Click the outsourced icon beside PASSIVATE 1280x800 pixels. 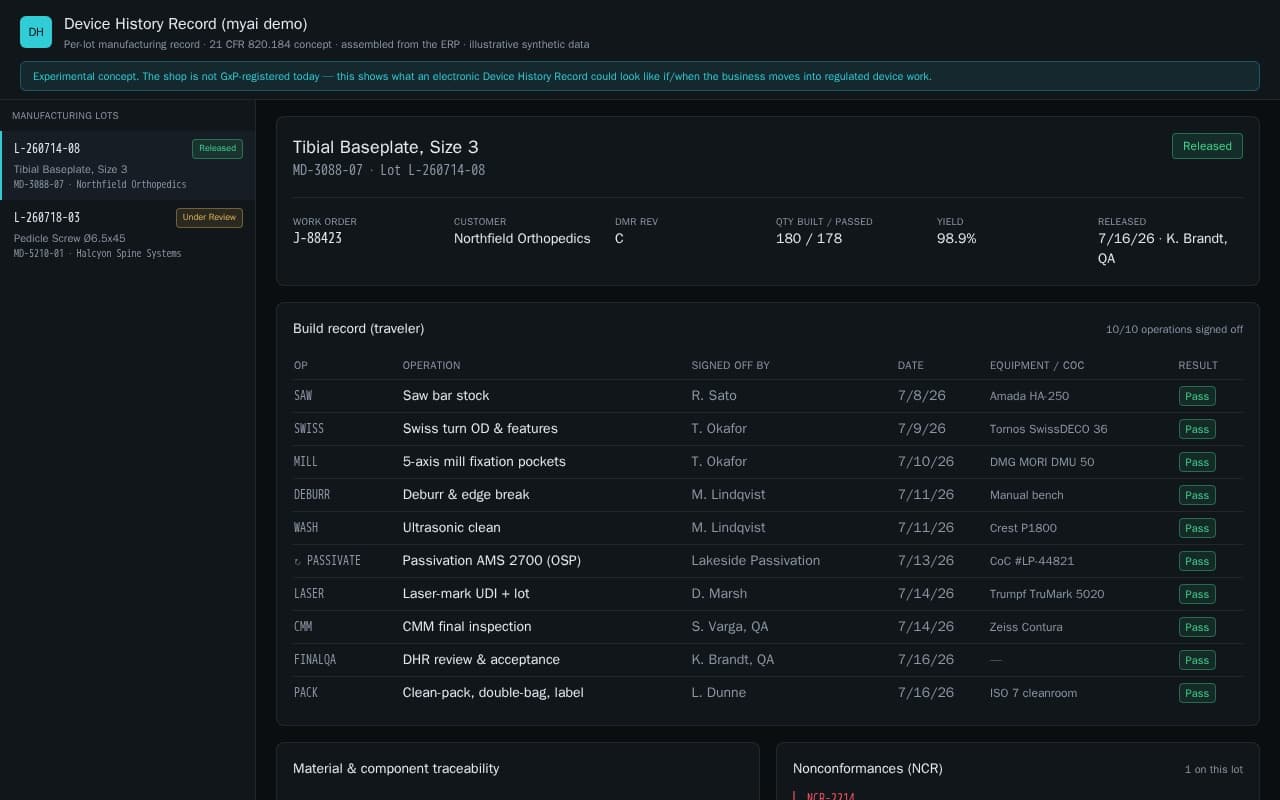point(298,561)
